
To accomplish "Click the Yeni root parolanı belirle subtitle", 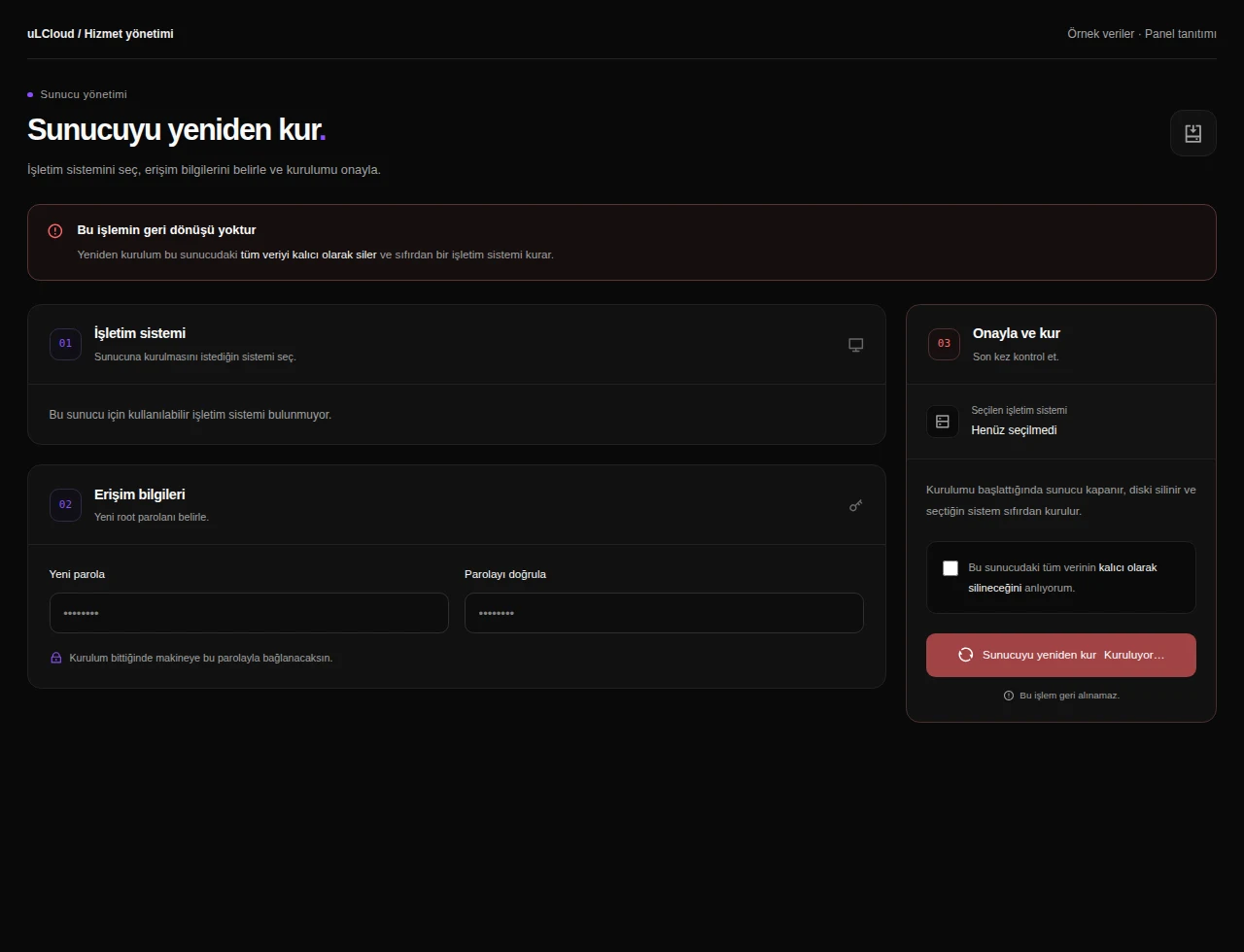I will click(152, 517).
